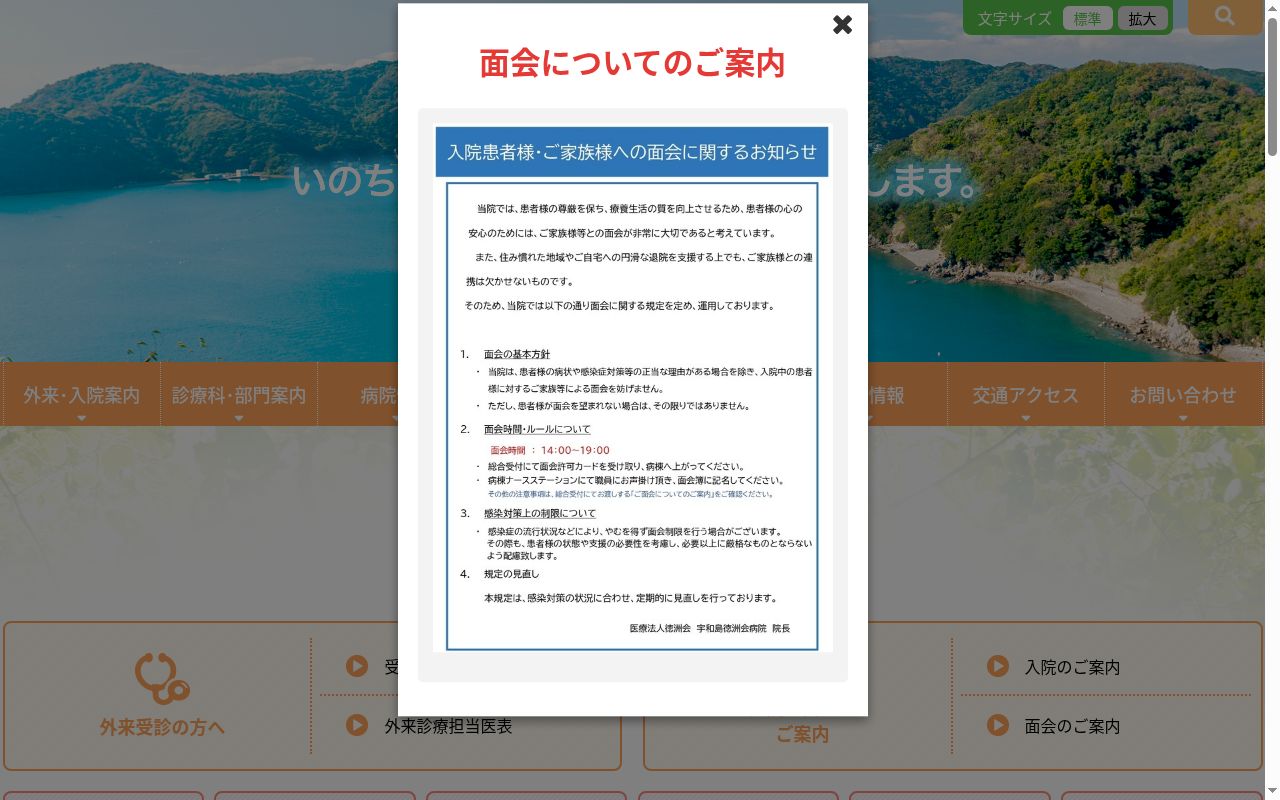Viewport: 1280px width, 800px height.
Task: Click the arrow icon beside 外来診療担当医表
Action: coord(357,725)
